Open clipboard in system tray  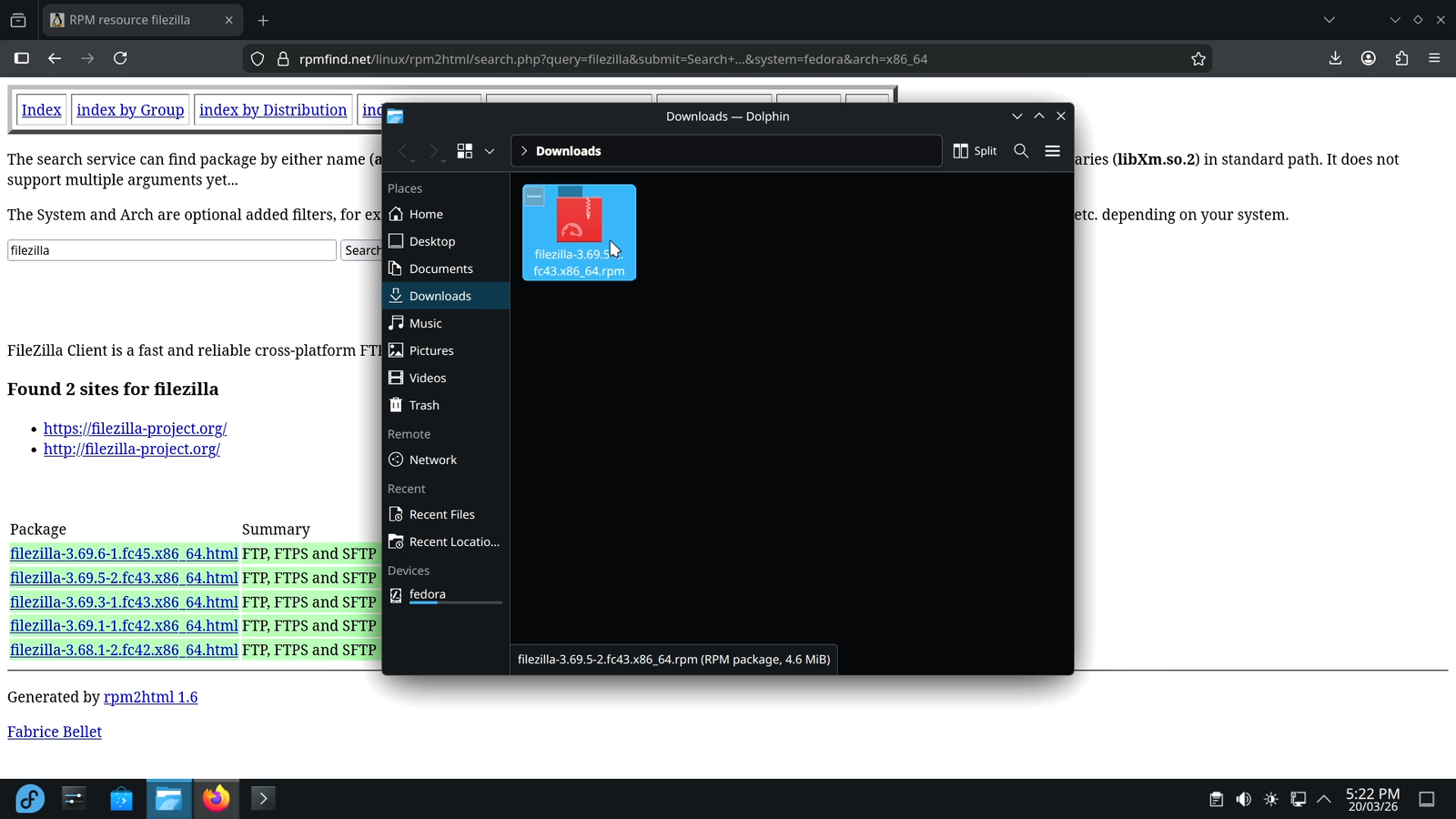(1216, 799)
